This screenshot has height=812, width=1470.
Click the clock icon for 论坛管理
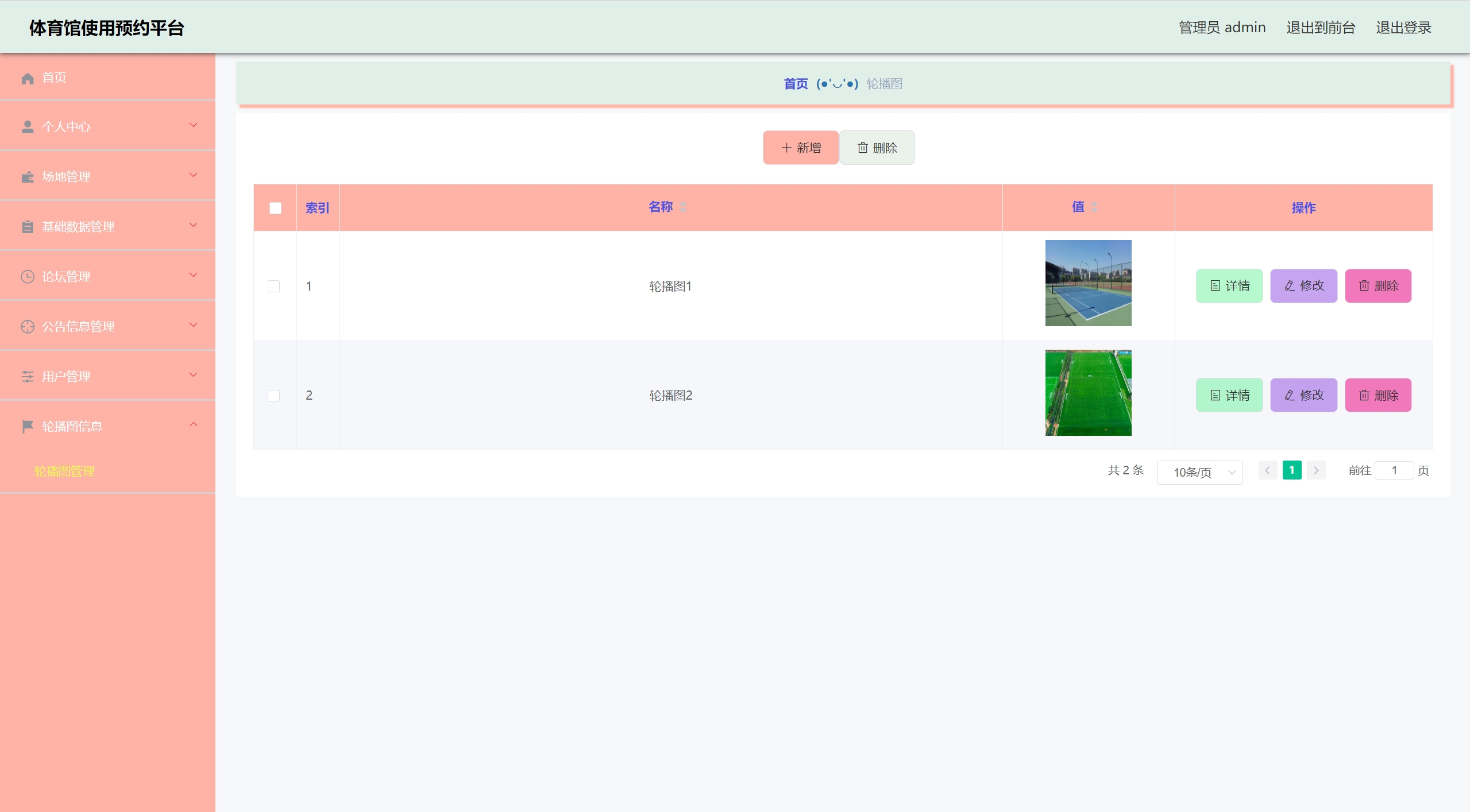[28, 277]
